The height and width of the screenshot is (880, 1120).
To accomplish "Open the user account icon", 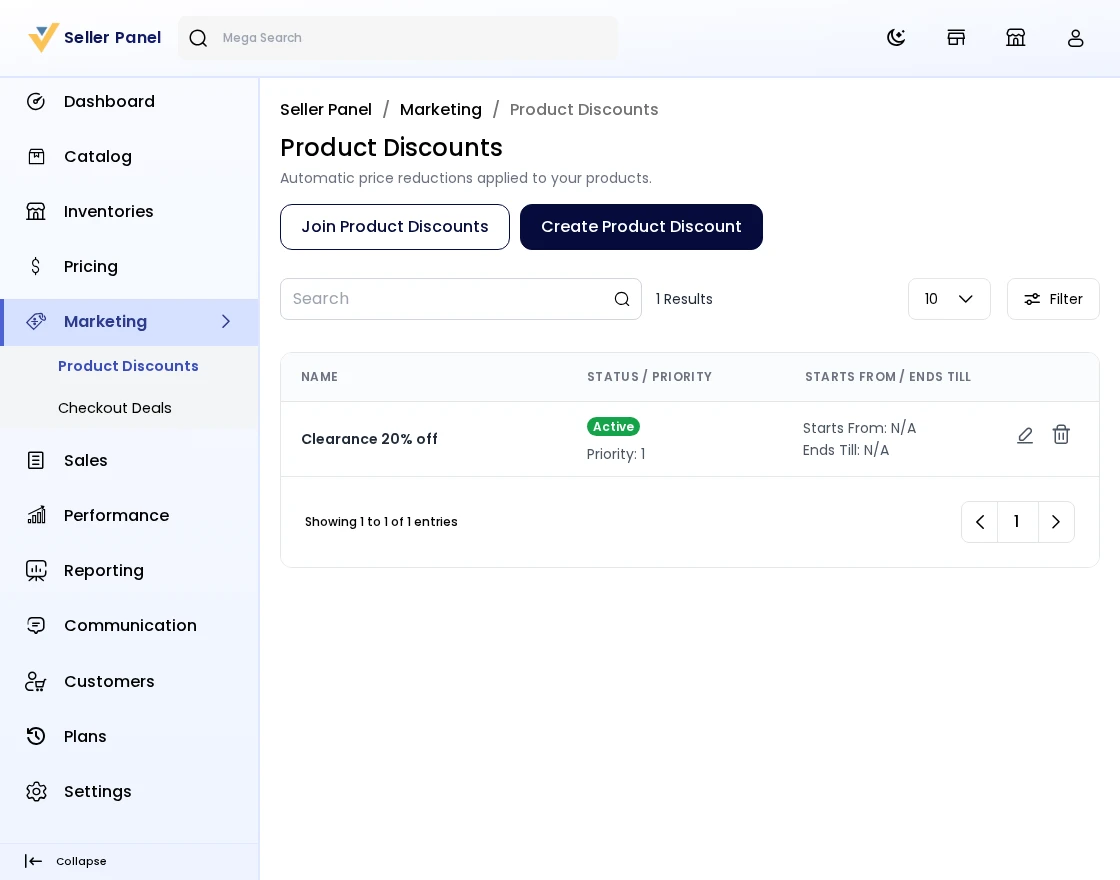I will pyautogui.click(x=1076, y=38).
